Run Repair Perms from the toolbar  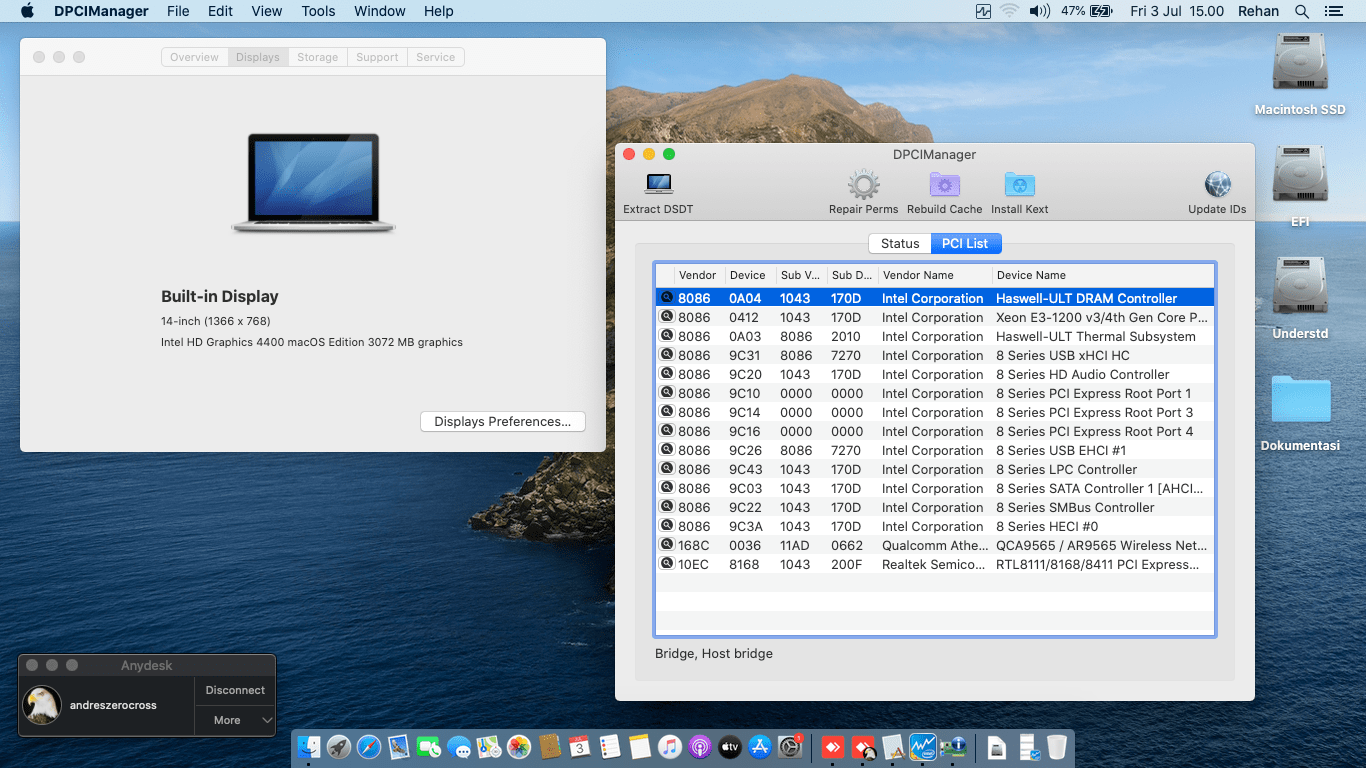[862, 185]
